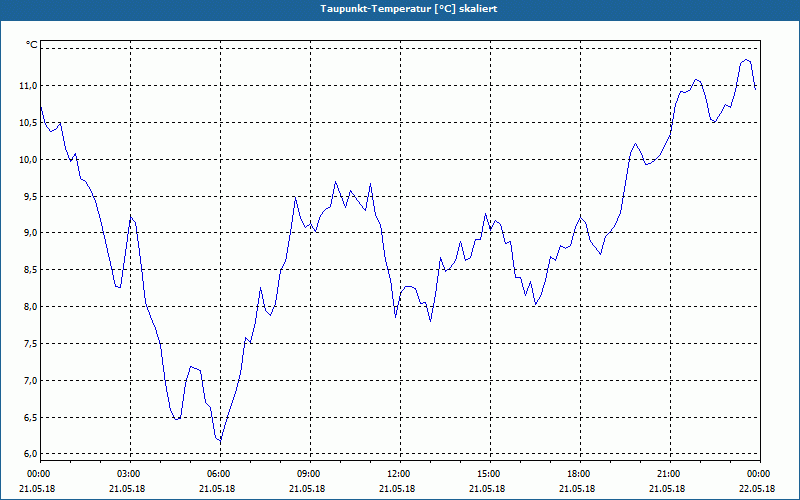Select the 7,0 y-axis value
This screenshot has height=500, width=800.
coord(30,381)
